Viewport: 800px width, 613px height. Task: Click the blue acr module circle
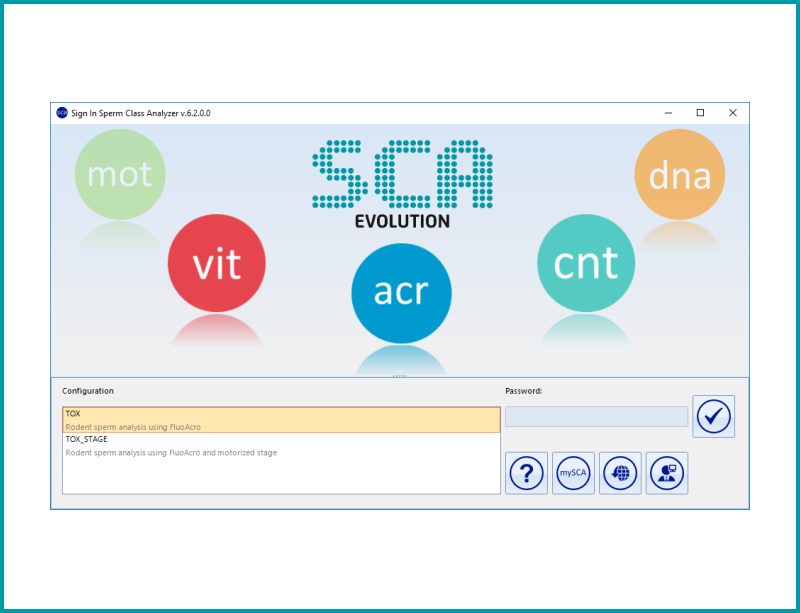[x=402, y=293]
